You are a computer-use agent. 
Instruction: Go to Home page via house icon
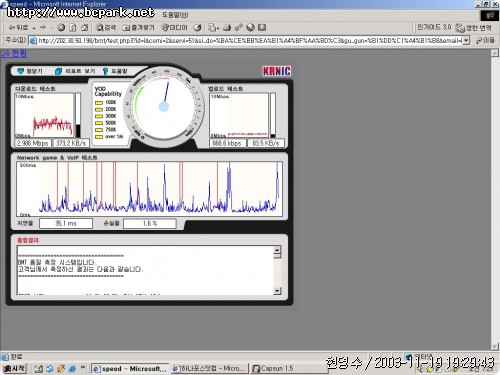(x=85, y=28)
